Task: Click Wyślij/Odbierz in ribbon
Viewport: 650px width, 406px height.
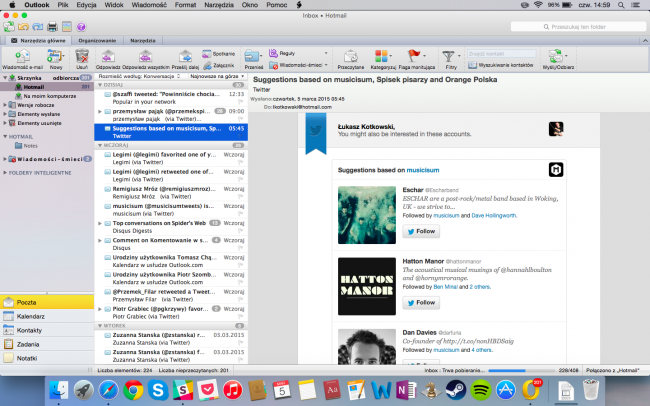Action: (558, 59)
